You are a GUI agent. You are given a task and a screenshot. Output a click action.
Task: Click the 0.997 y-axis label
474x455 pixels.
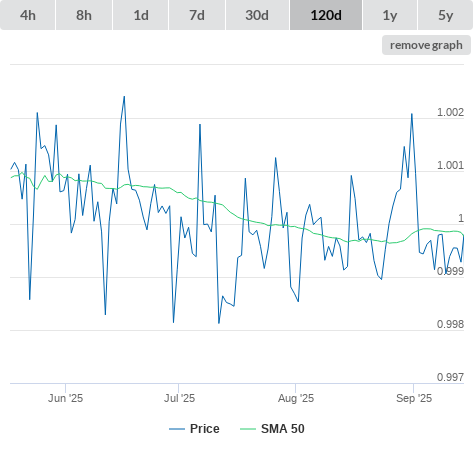tap(450, 377)
